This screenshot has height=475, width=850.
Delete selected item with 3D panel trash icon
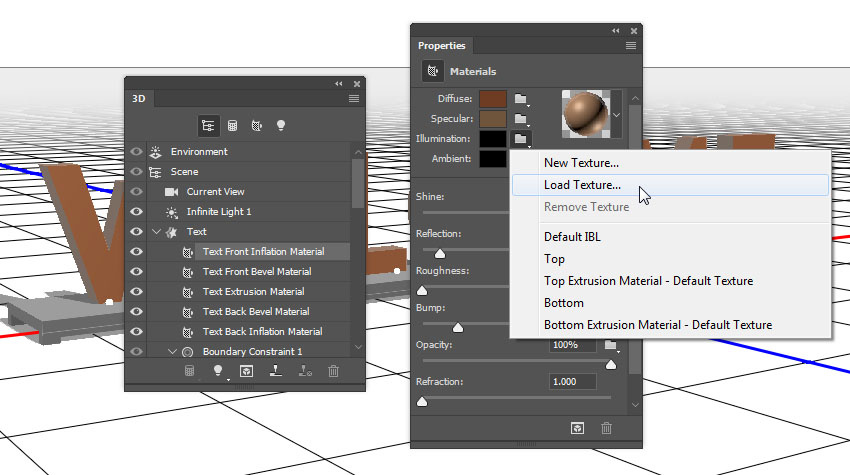tap(333, 370)
